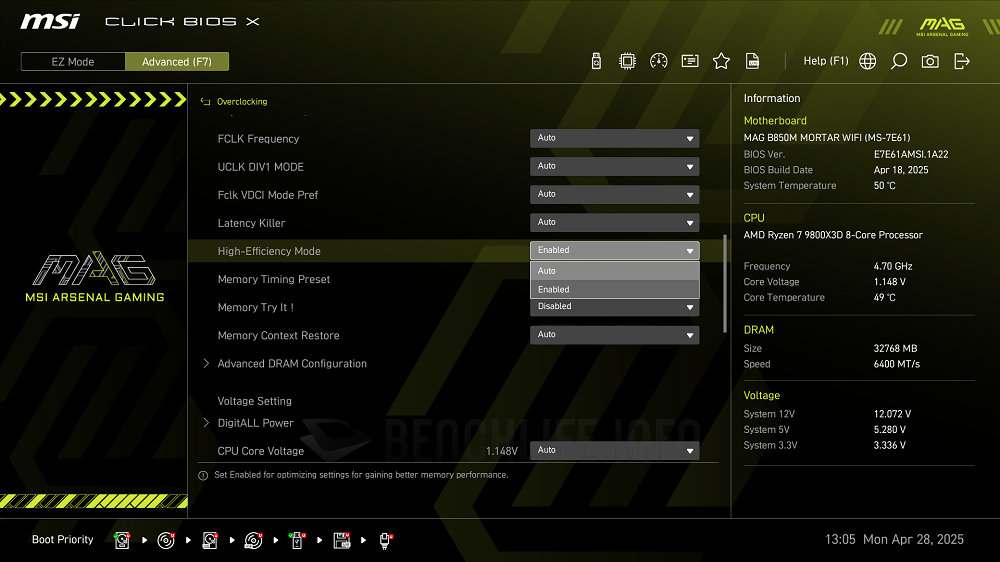Select the High-Efficiency Mode row label

click(268, 251)
